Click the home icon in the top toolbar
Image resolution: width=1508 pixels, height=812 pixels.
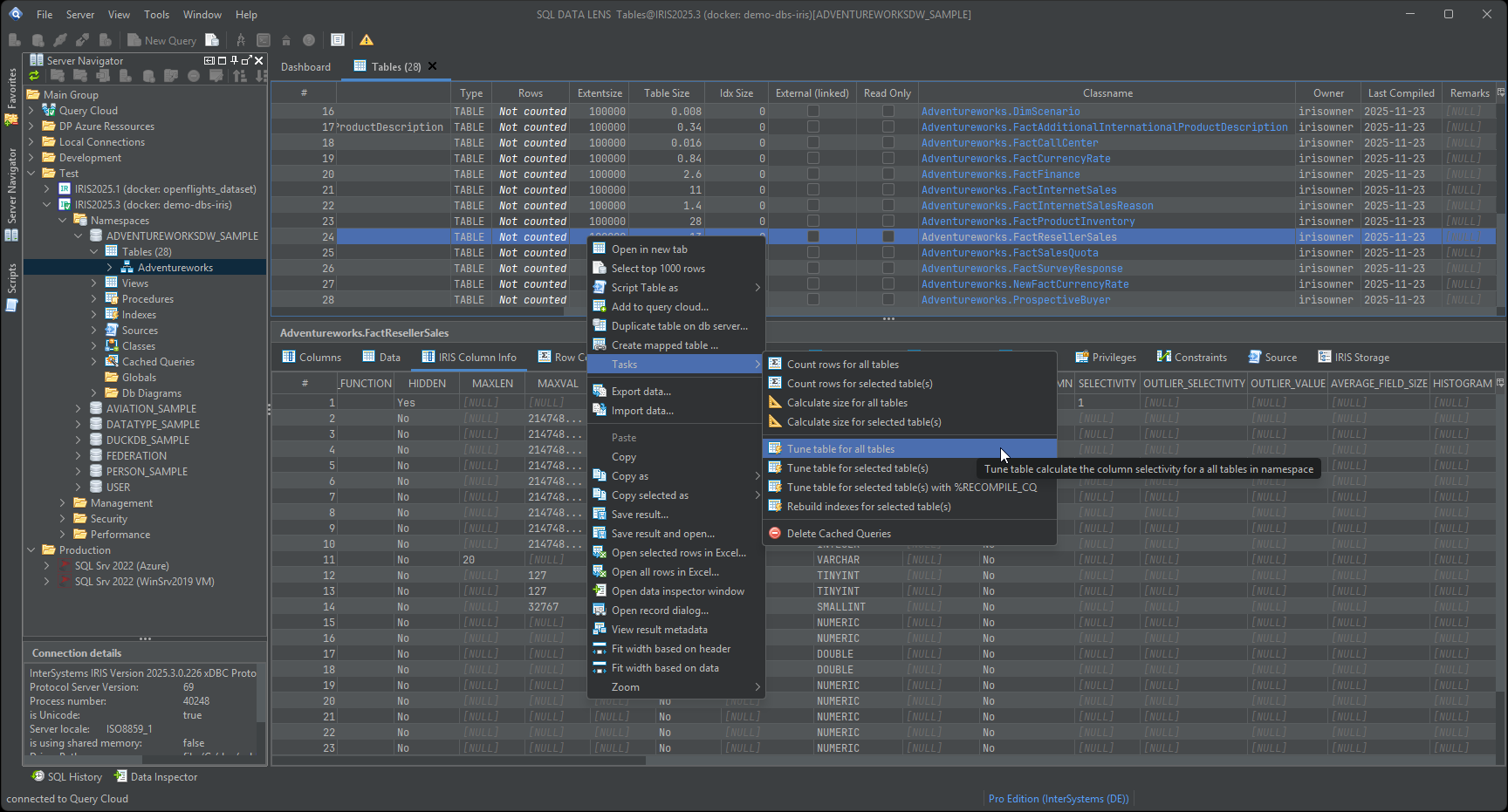[286, 40]
